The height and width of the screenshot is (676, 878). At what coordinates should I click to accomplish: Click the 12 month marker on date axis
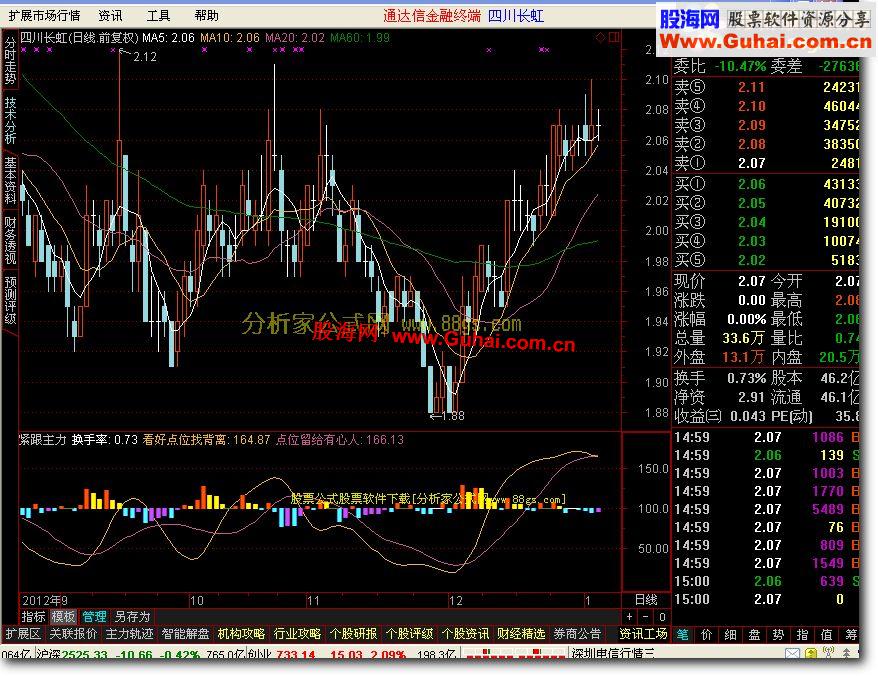[456, 600]
